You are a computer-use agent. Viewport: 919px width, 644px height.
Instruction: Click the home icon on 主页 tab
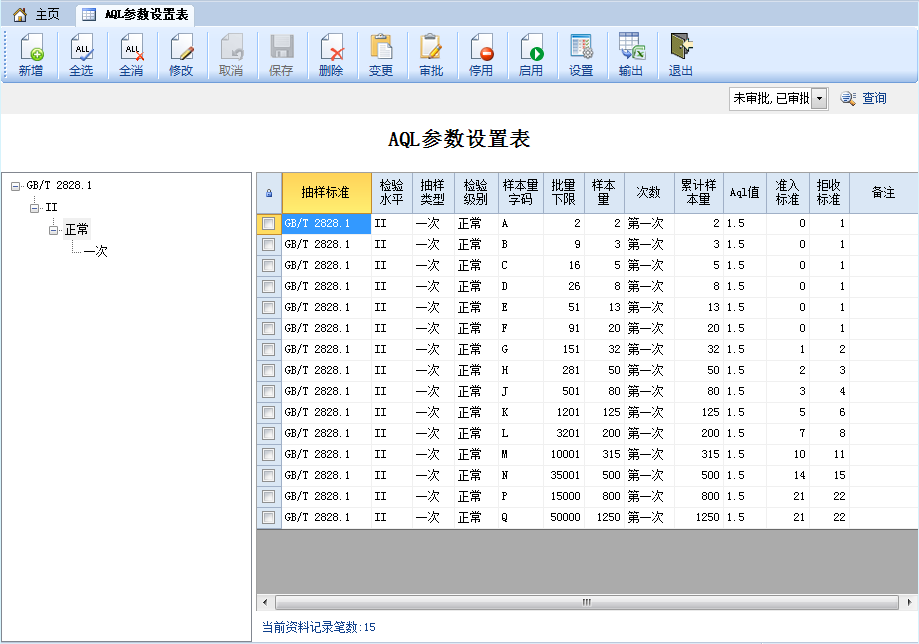tap(20, 15)
